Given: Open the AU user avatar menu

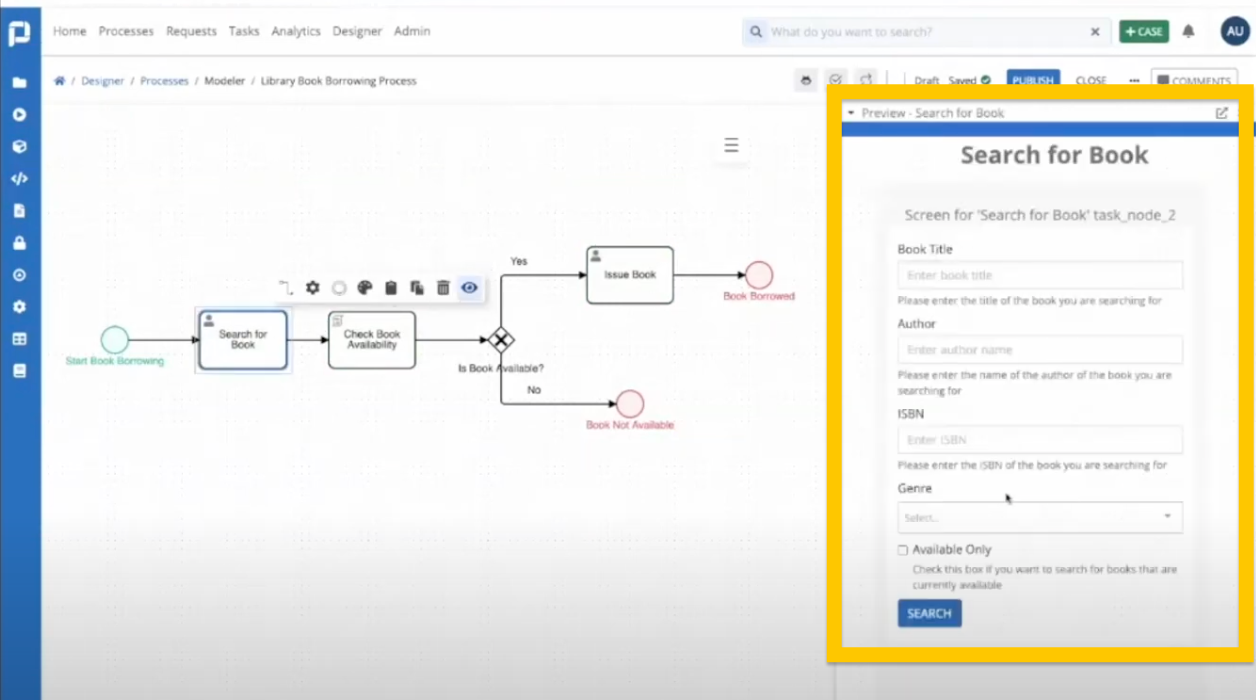Looking at the screenshot, I should coord(1235,32).
